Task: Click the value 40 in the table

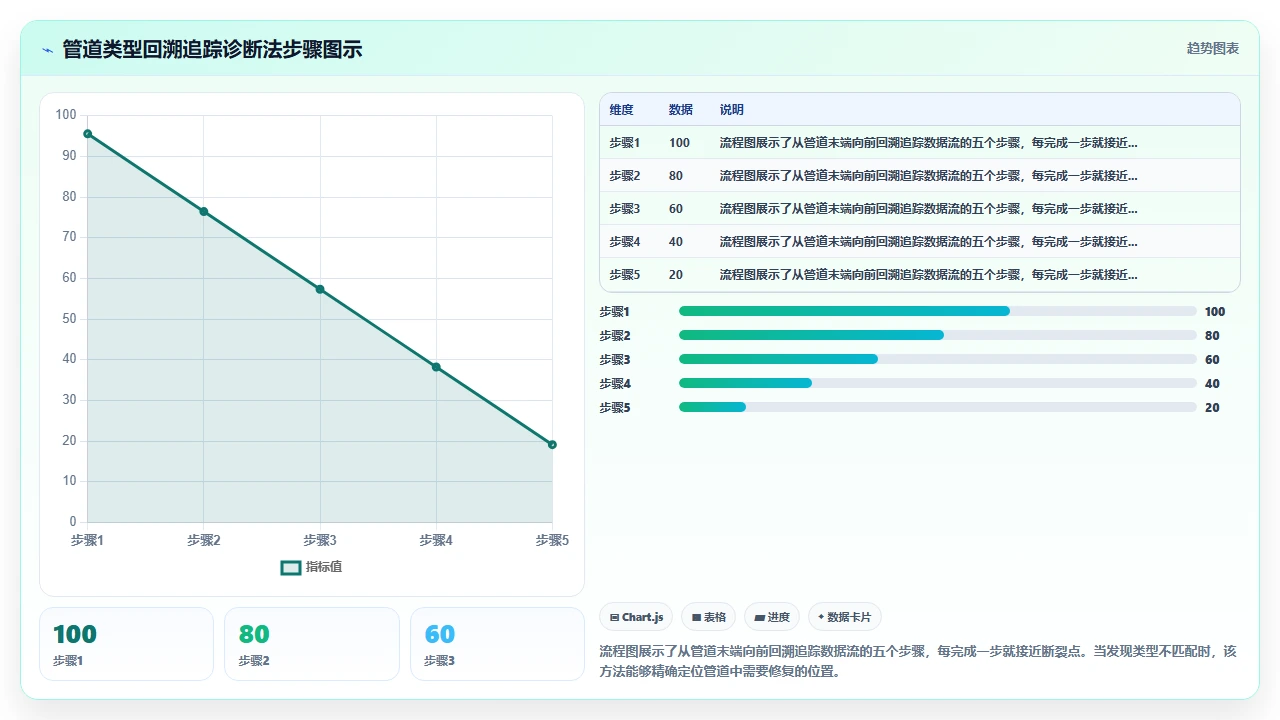Action: 676,242
